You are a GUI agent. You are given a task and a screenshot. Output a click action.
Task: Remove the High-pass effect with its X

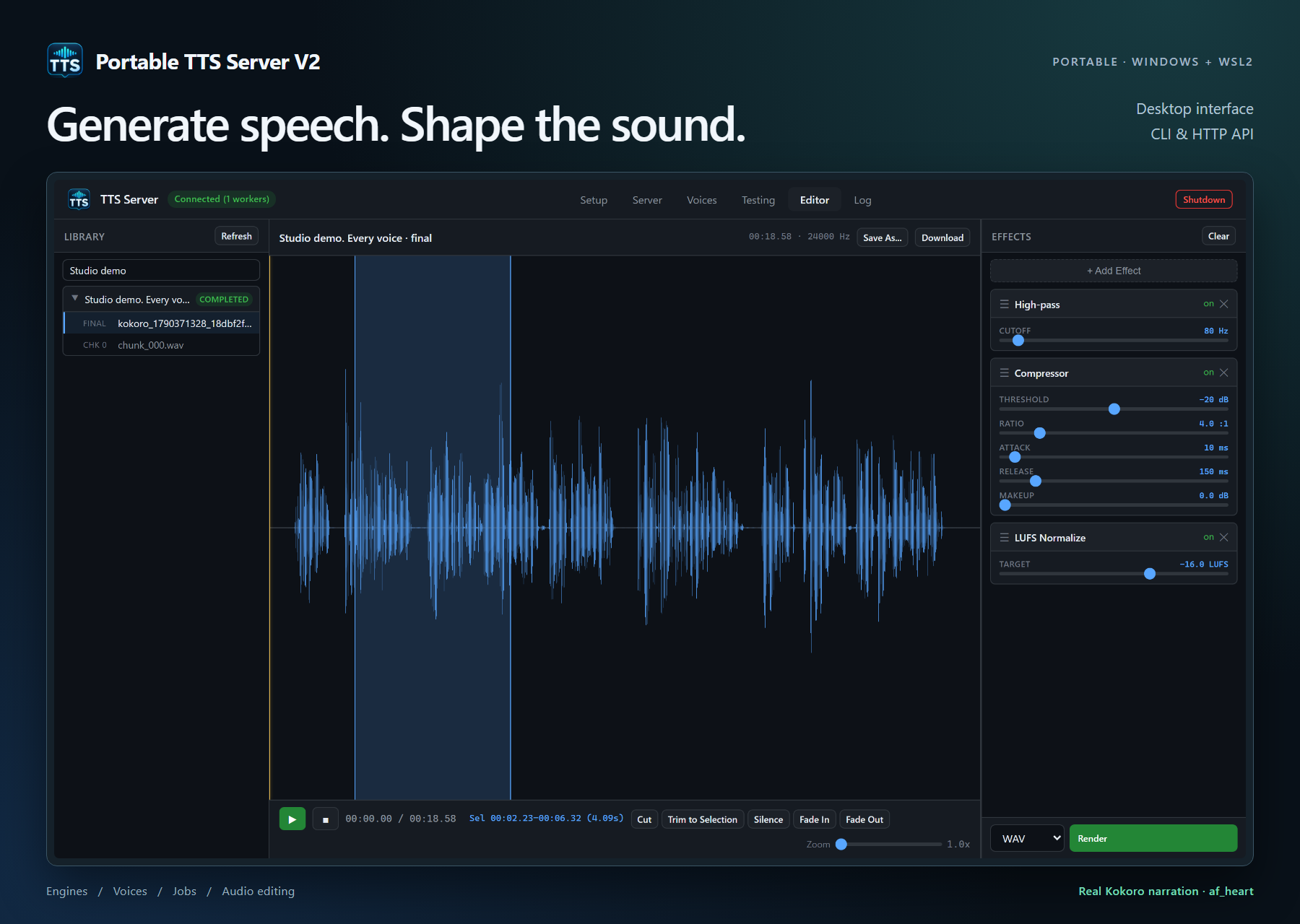(1224, 304)
